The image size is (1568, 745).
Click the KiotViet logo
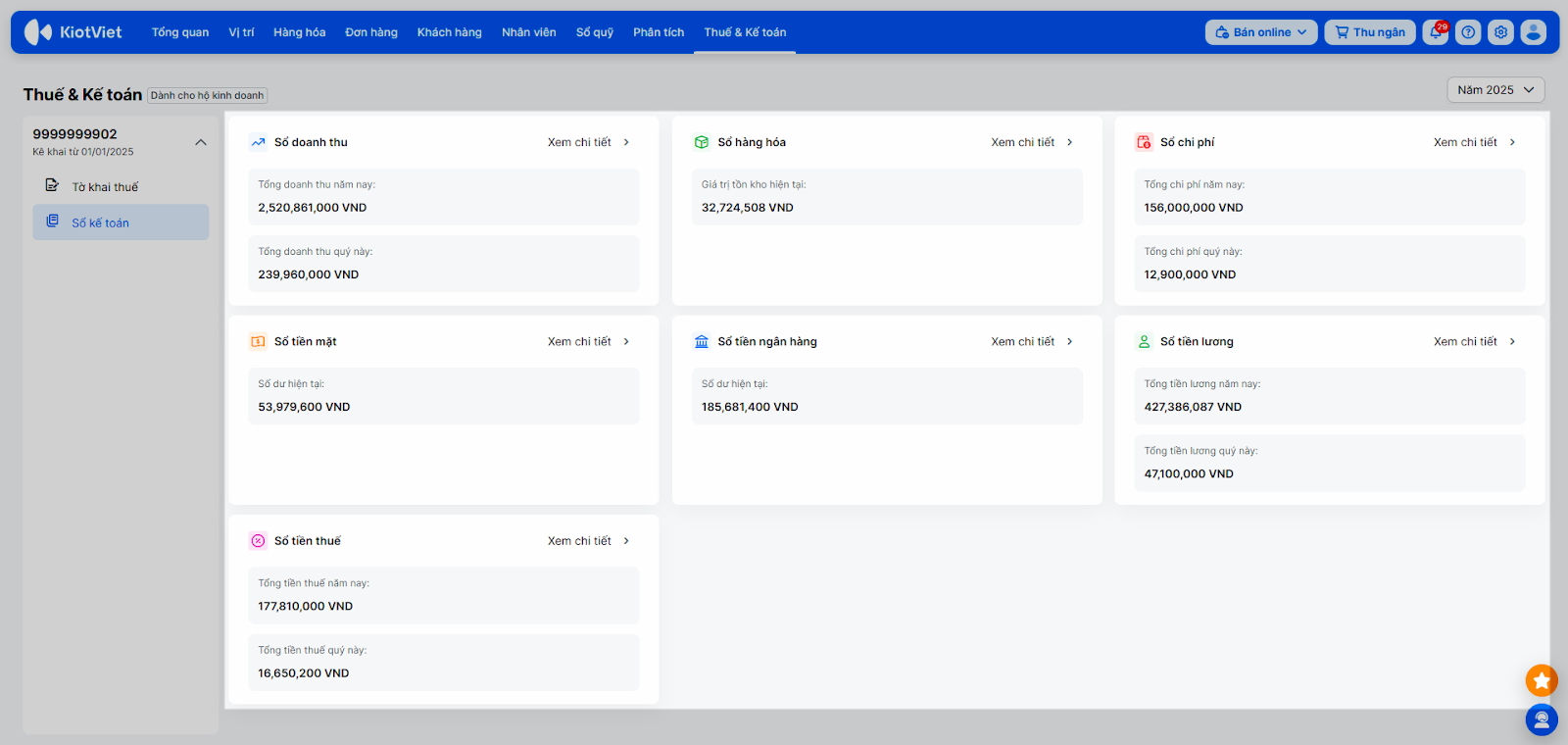point(73,32)
